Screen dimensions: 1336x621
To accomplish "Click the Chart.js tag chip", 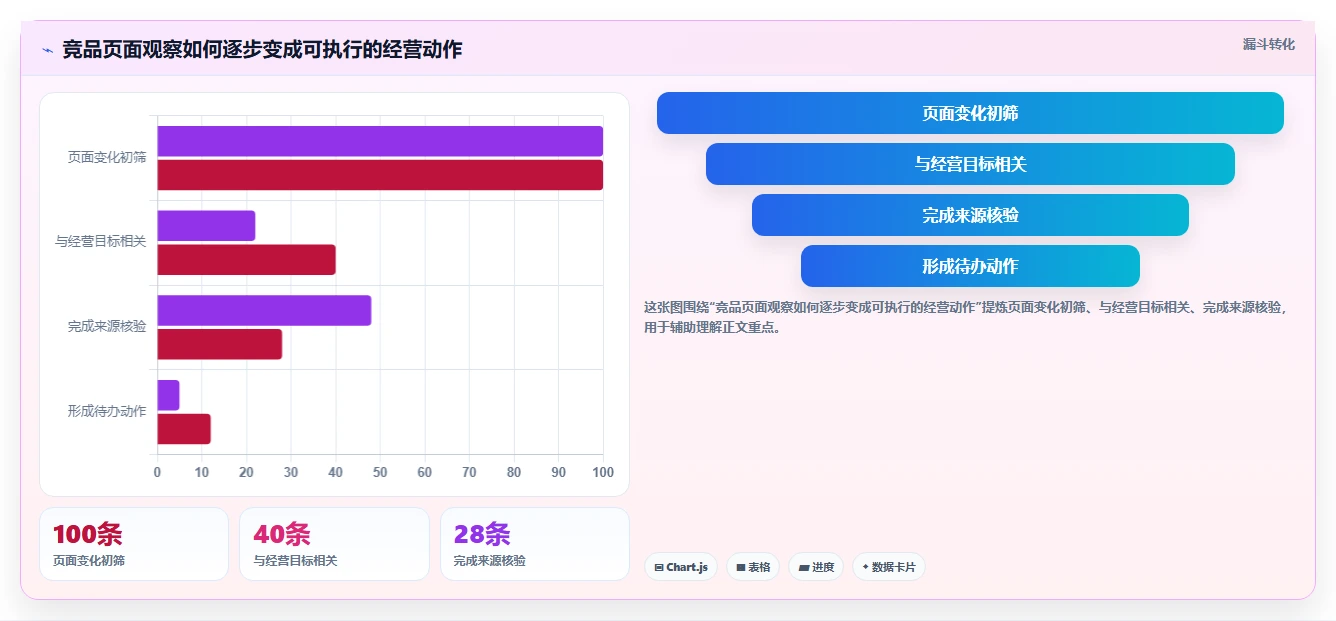I will (680, 567).
